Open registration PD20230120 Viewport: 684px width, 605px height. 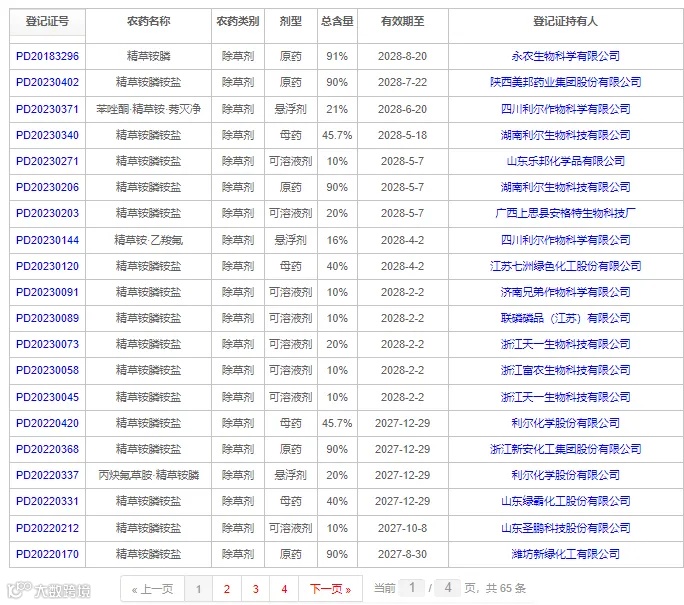48,267
